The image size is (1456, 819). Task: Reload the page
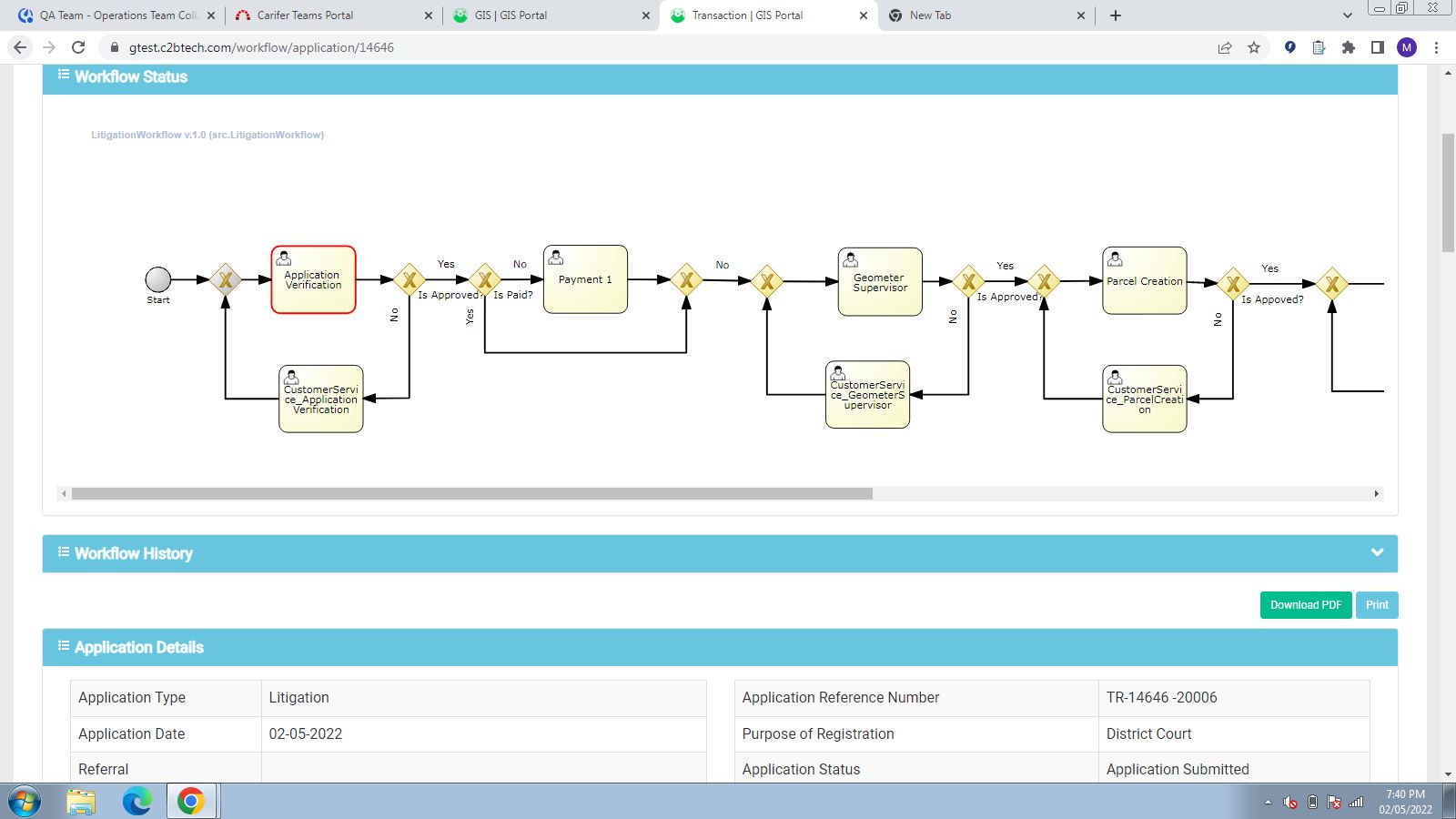click(x=78, y=47)
